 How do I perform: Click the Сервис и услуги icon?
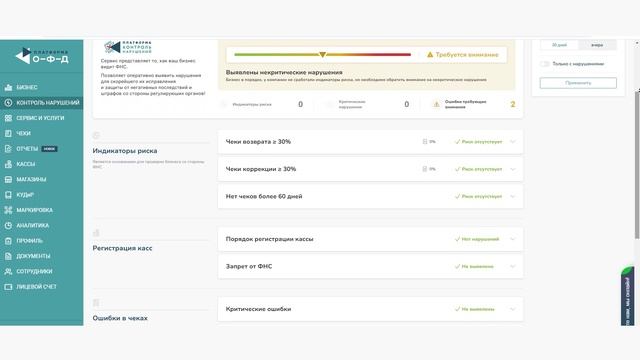pyautogui.click(x=8, y=118)
